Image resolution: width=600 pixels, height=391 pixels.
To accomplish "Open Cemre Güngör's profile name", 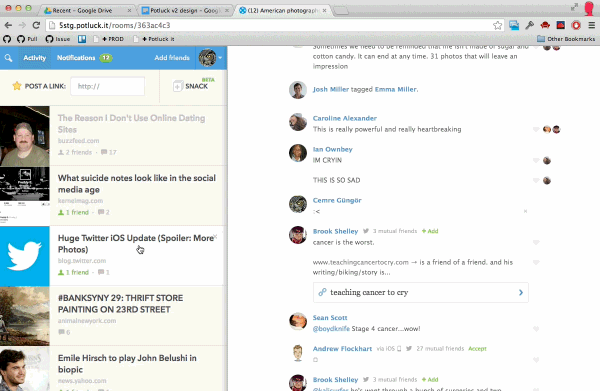I will (x=337, y=200).
